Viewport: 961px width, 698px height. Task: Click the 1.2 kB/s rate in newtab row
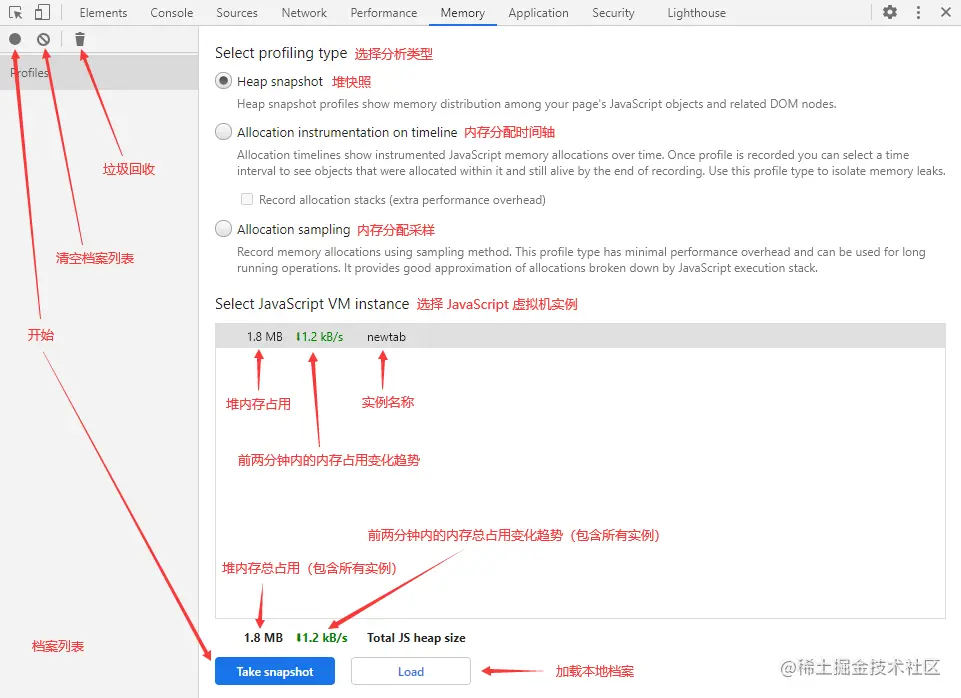(319, 336)
